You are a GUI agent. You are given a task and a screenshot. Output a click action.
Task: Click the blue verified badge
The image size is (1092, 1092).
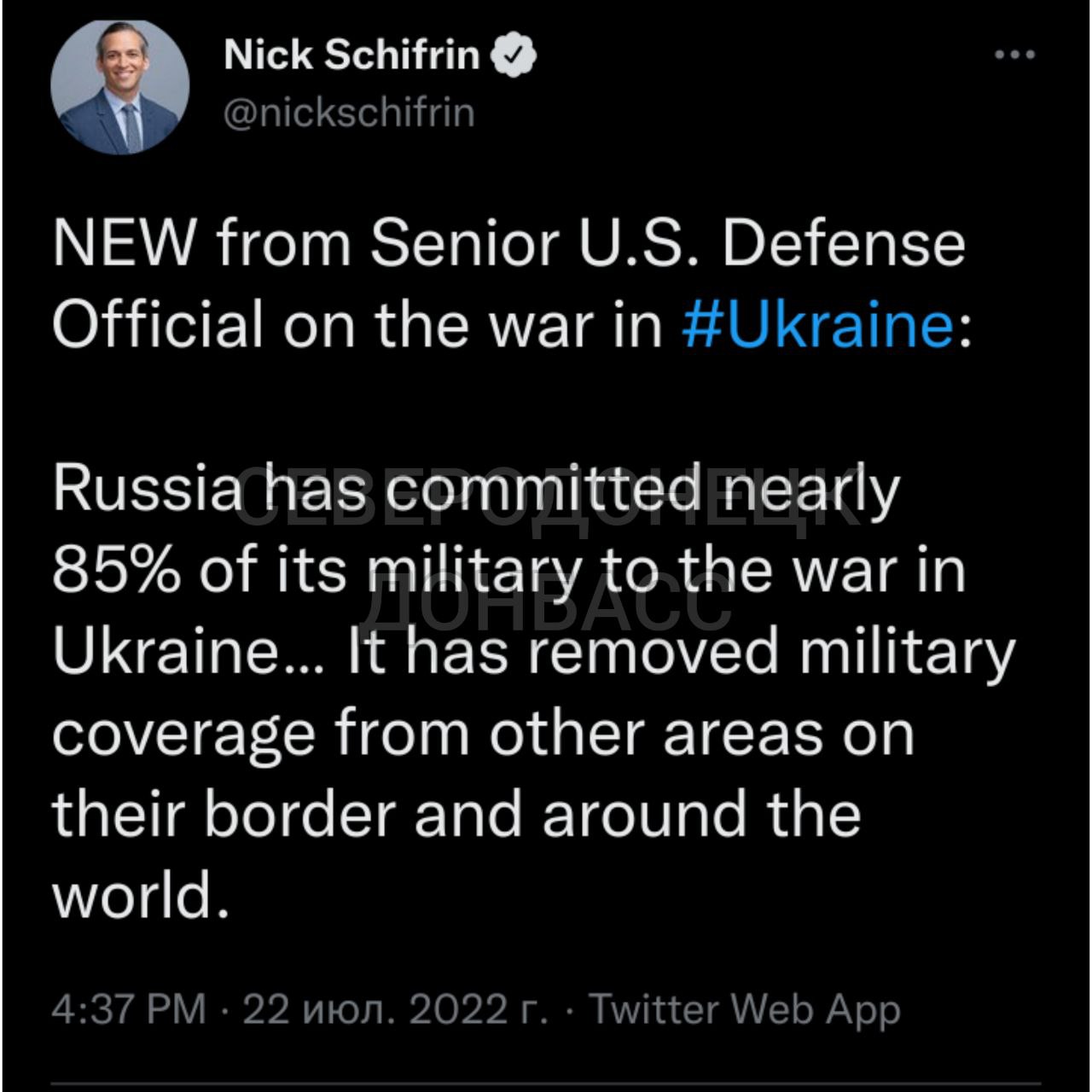pos(516,58)
